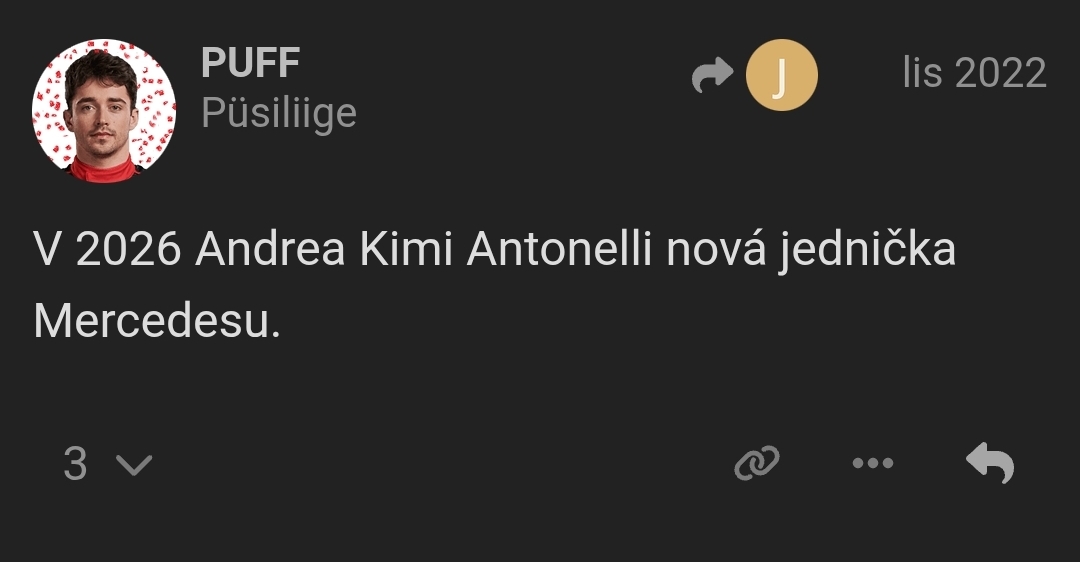Open the yellow J user avatar
The height and width of the screenshot is (562, 1080).
[781, 76]
